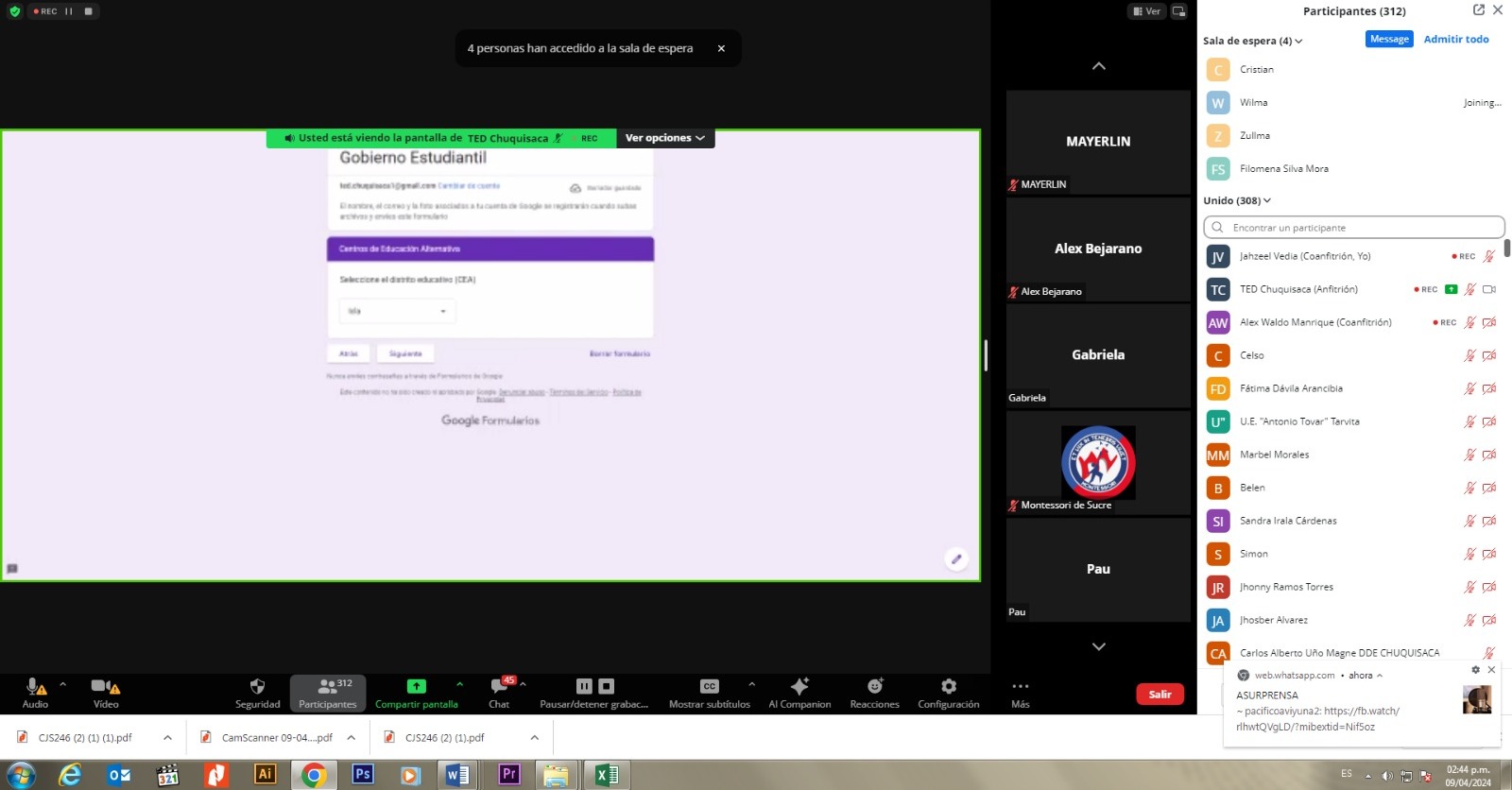Image resolution: width=1512 pixels, height=790 pixels.
Task: Select Cristian in waiting room
Action: [x=1353, y=70]
